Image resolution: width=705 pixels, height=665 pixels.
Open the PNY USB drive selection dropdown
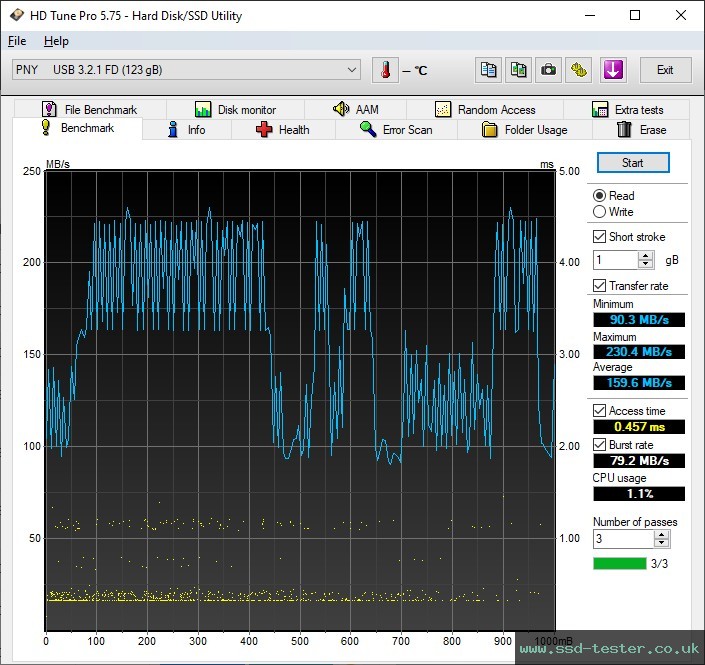pos(186,70)
